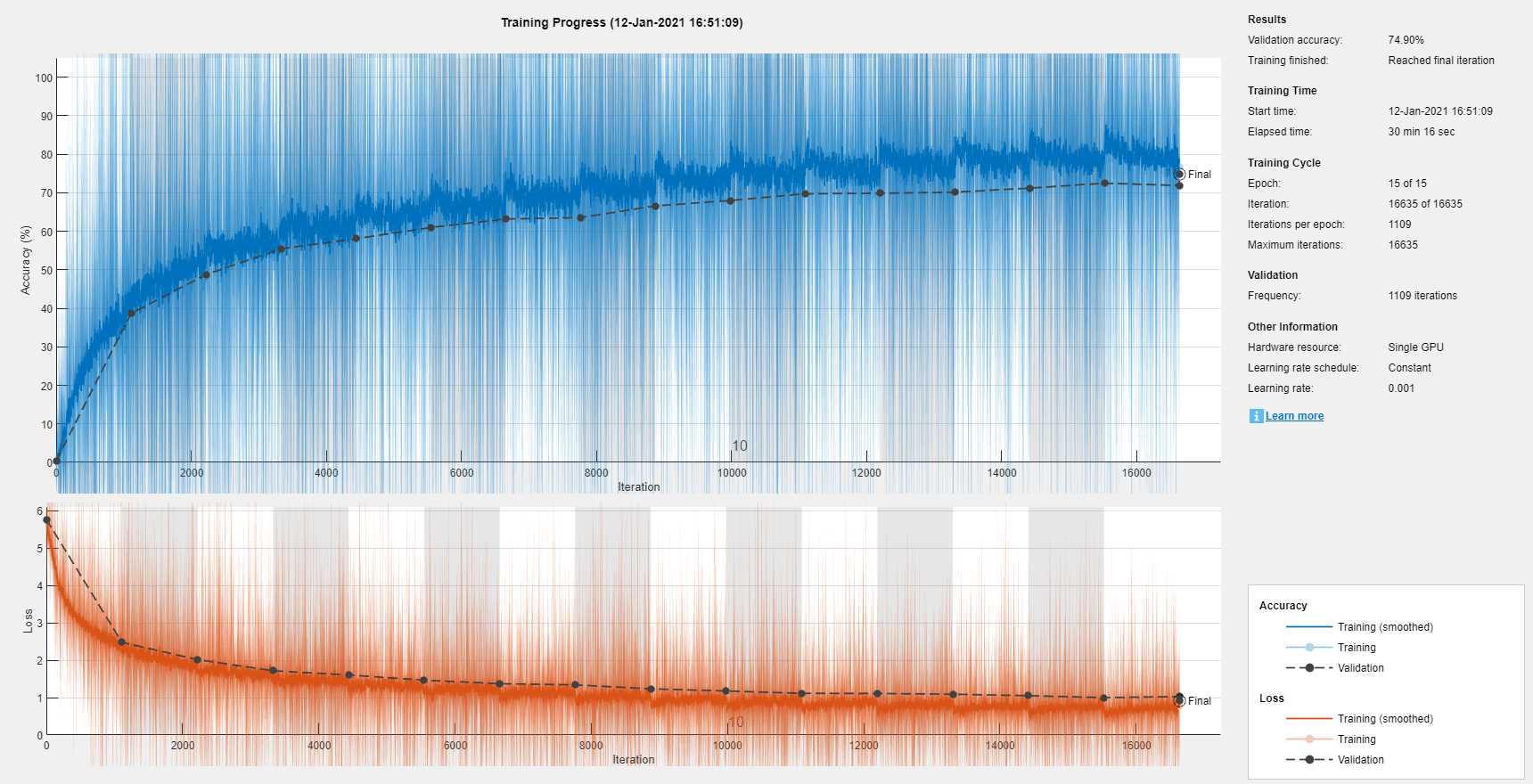
Task: Select the Maximum iterations value "16635"
Action: point(1403,245)
